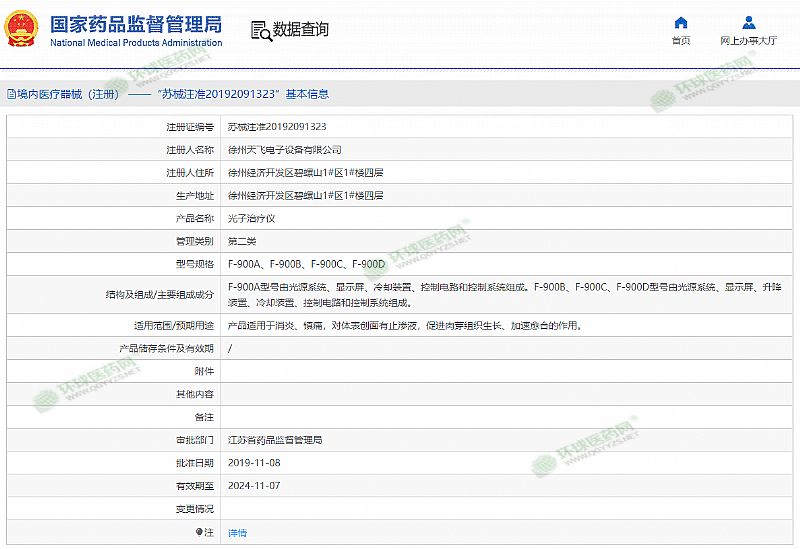Click the 网上办事大厅 person icon
800x549 pixels.
(x=748, y=23)
